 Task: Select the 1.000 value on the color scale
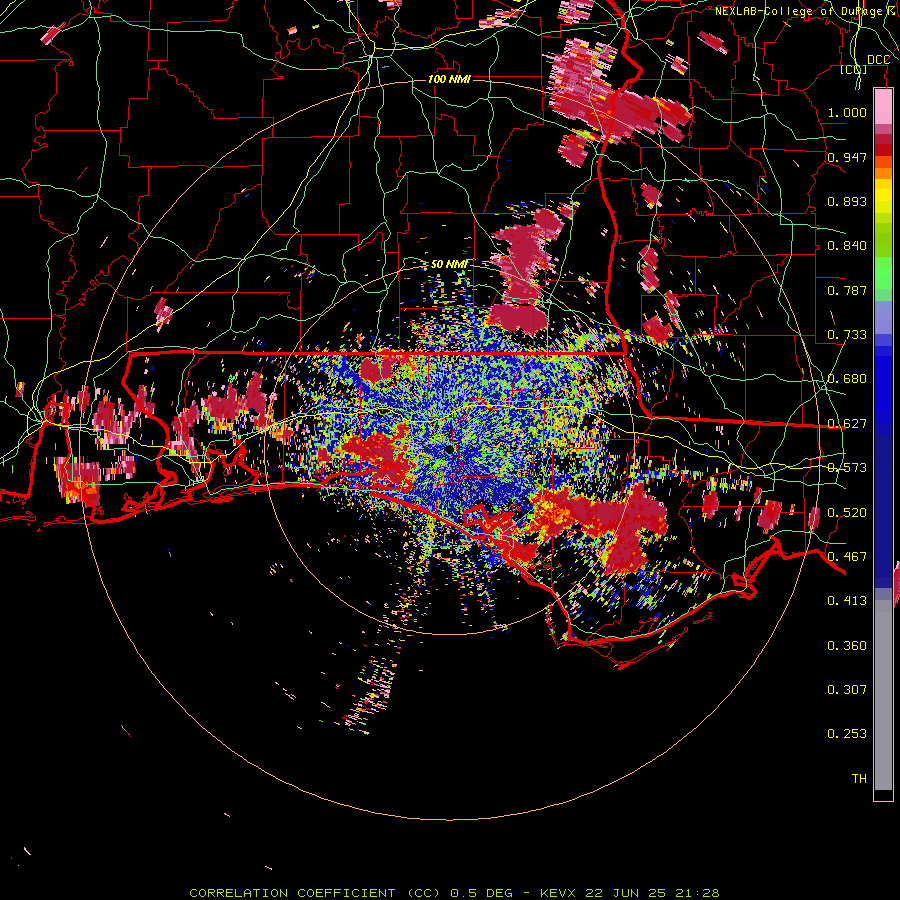[847, 112]
